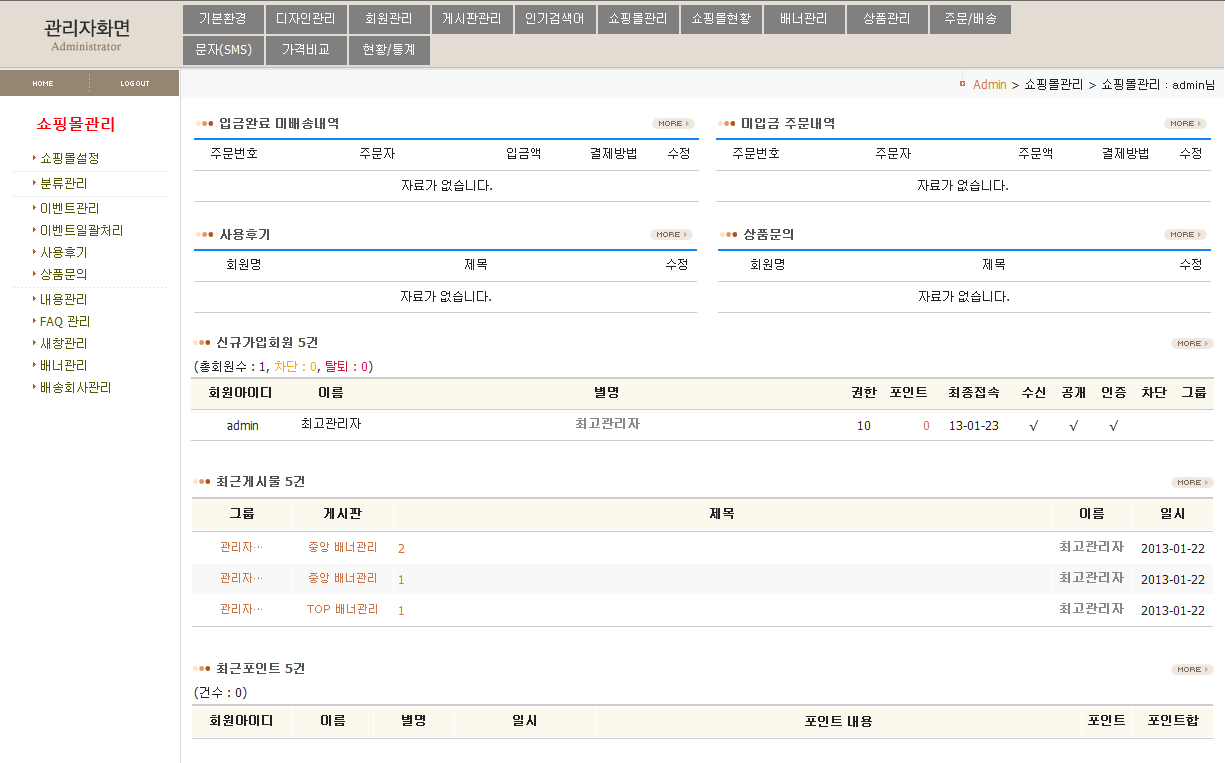Show MORE of 최근게시물 5건
The height and width of the screenshot is (763, 1225).
pos(1192,483)
